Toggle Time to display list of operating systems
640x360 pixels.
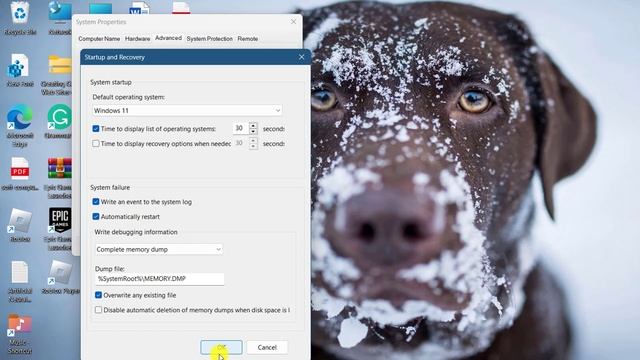pyautogui.click(x=96, y=129)
